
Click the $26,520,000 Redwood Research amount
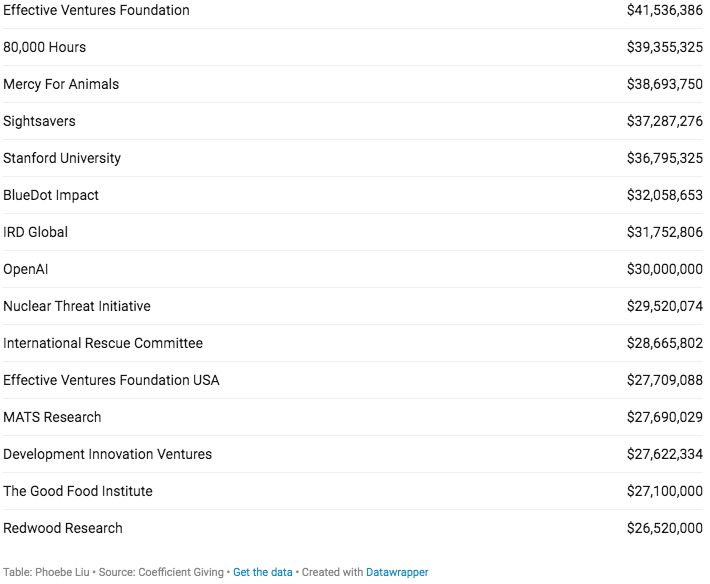pos(664,528)
